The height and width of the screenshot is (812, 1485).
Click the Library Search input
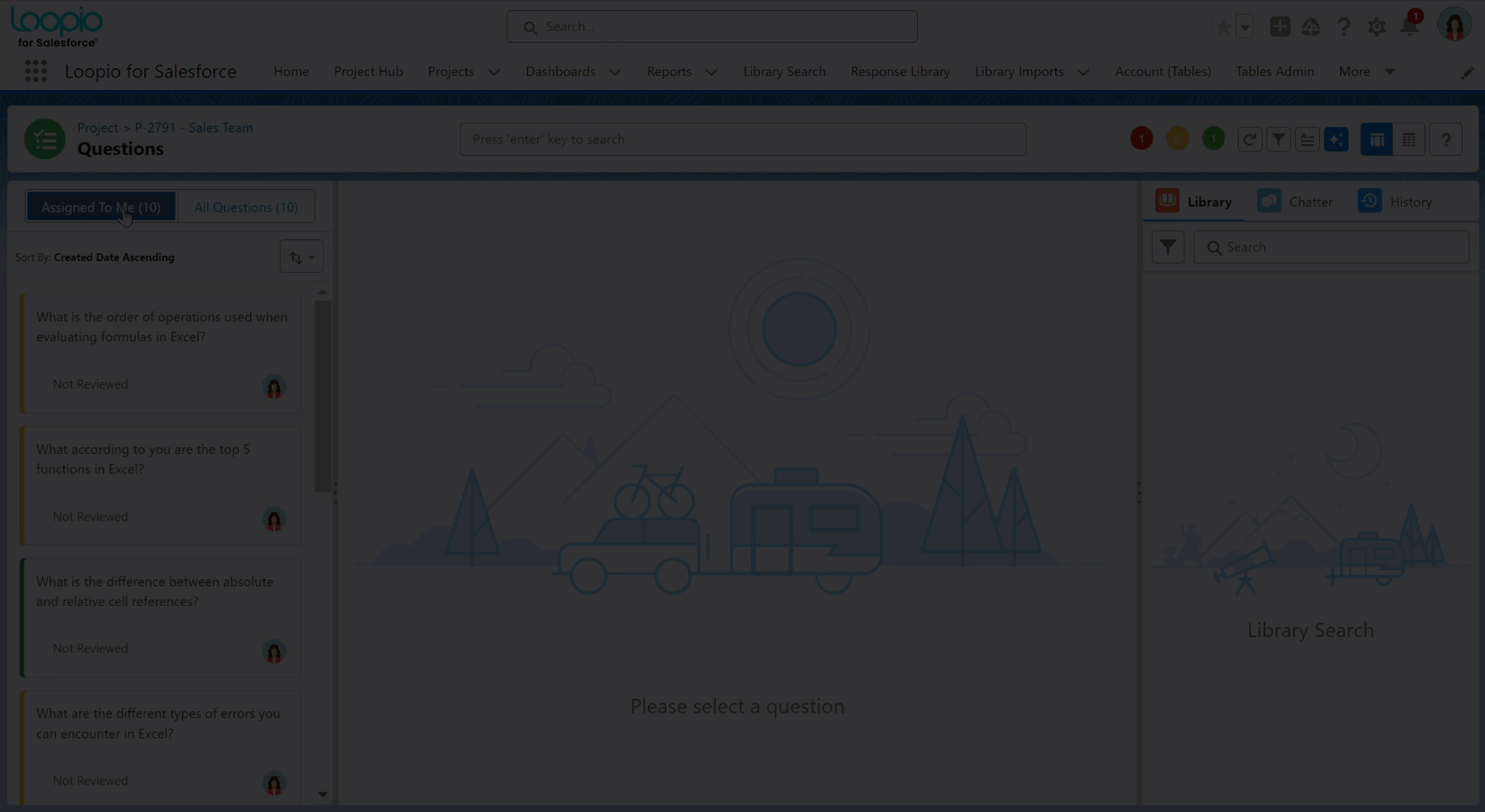(1331, 247)
